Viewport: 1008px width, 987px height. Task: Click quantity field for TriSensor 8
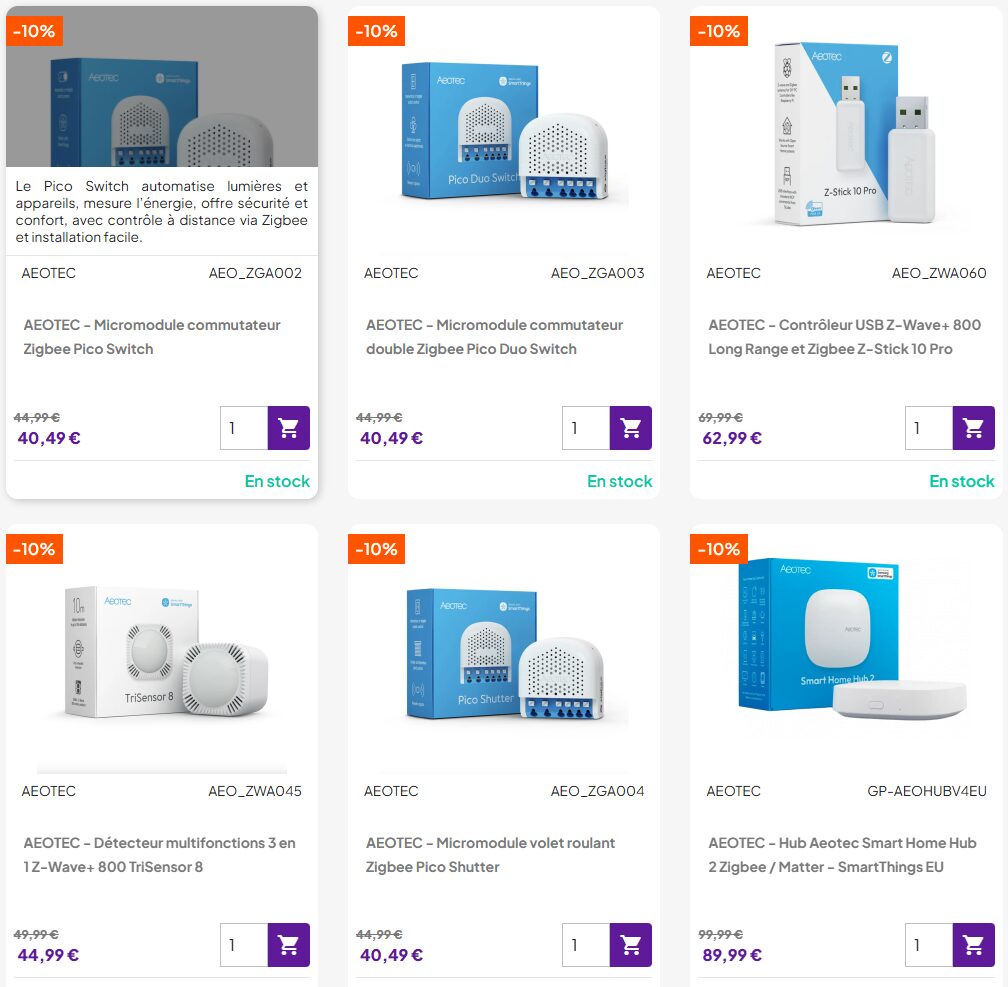pos(244,945)
